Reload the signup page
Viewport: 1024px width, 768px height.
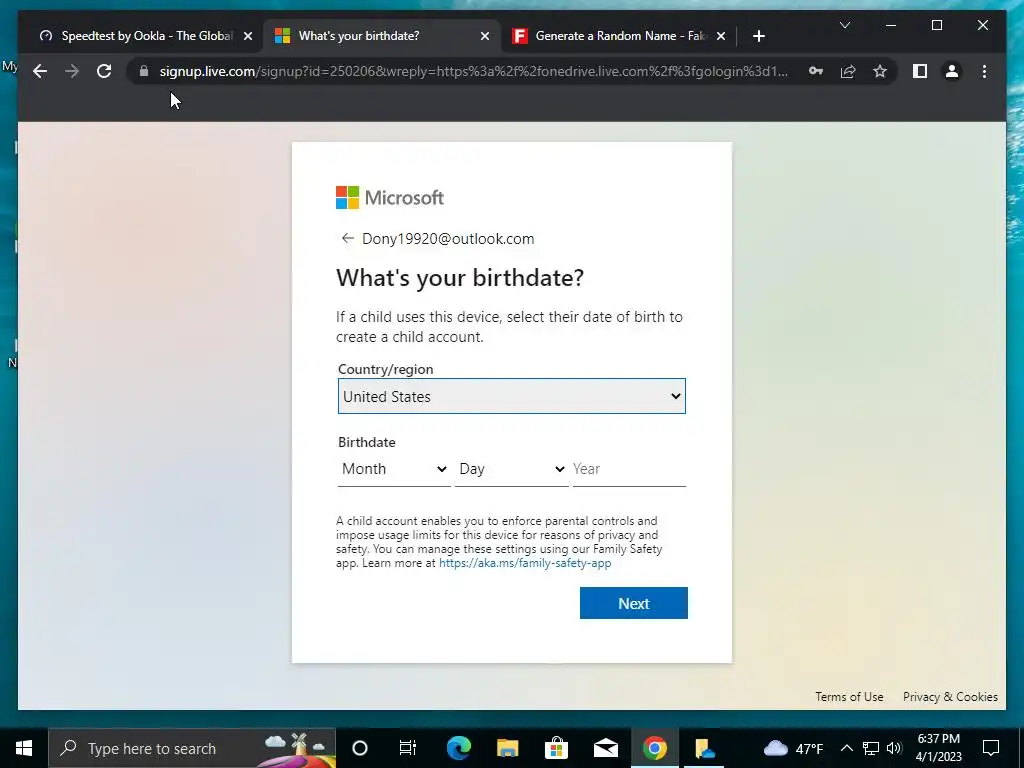(x=104, y=71)
